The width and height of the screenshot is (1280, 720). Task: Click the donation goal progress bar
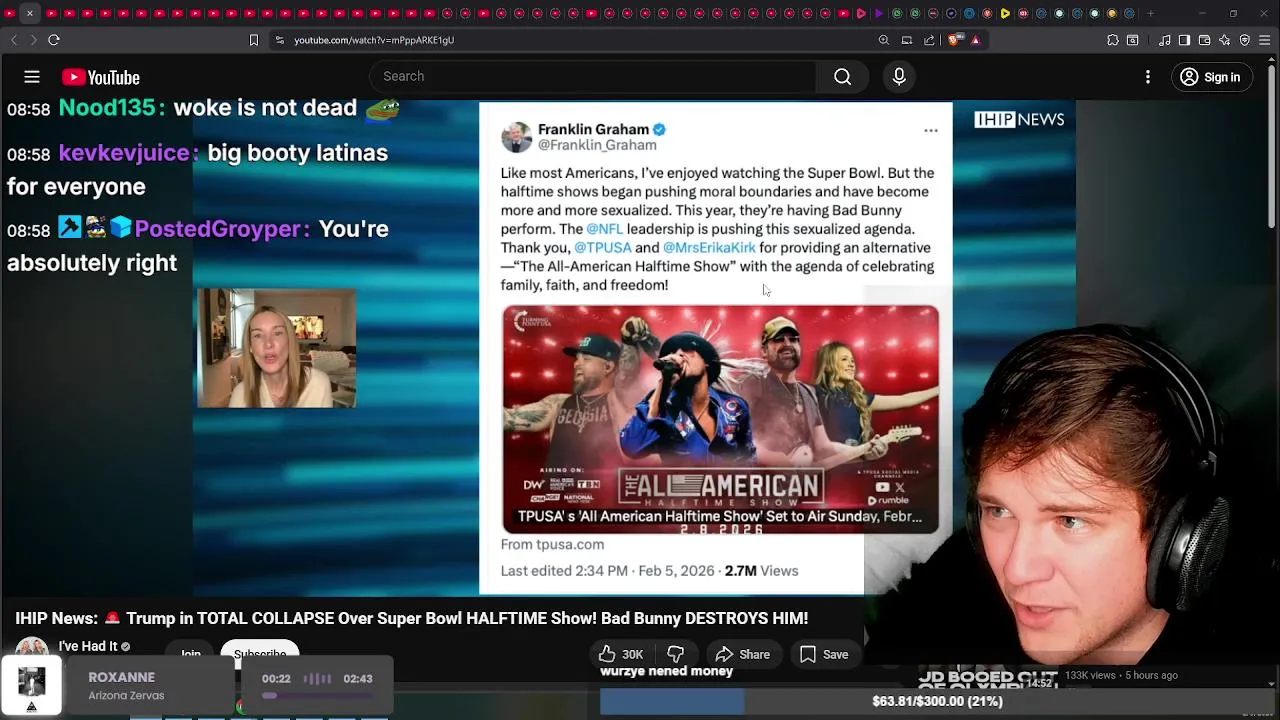tap(936, 701)
